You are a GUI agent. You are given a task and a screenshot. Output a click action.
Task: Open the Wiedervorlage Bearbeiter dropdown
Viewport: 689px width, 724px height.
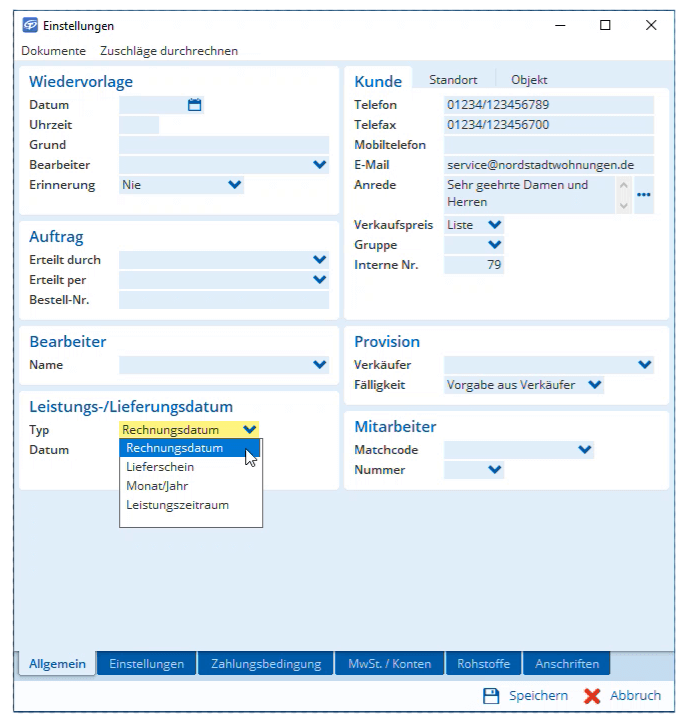[x=319, y=165]
